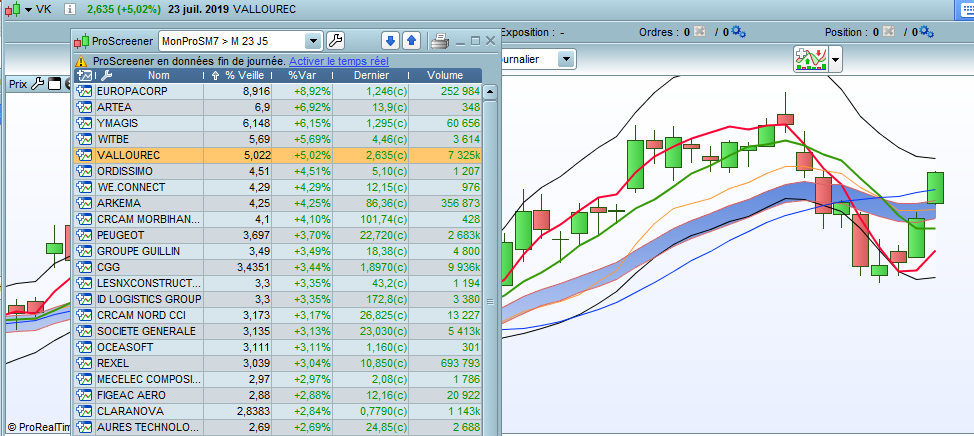974x436 pixels.
Task: Select the CRCAM NORD CCI row
Action: 278,315
